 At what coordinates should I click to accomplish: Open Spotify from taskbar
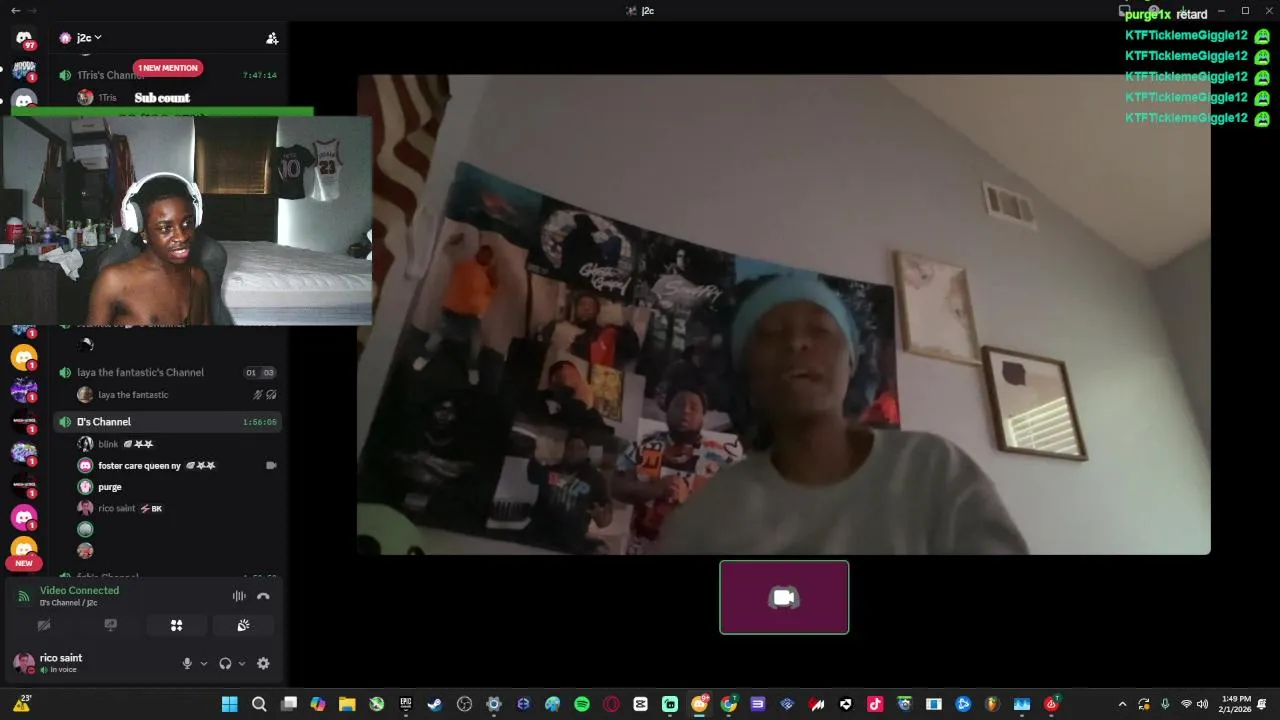[582, 704]
